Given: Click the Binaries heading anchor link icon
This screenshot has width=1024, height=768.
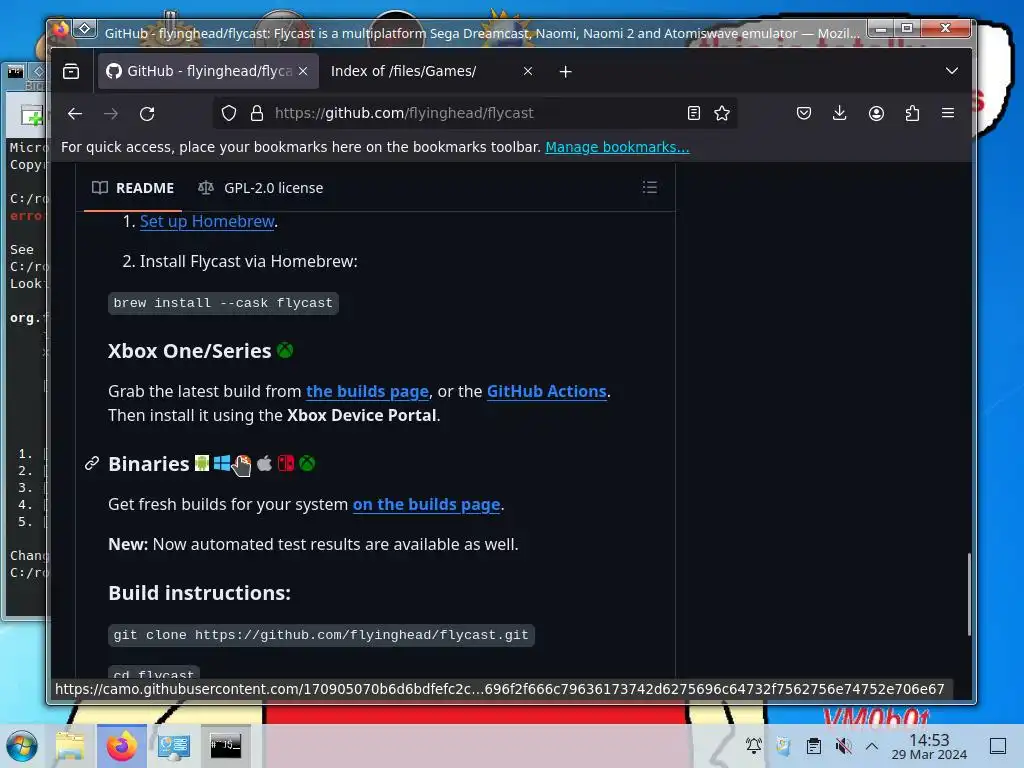Looking at the screenshot, I should [x=92, y=464].
